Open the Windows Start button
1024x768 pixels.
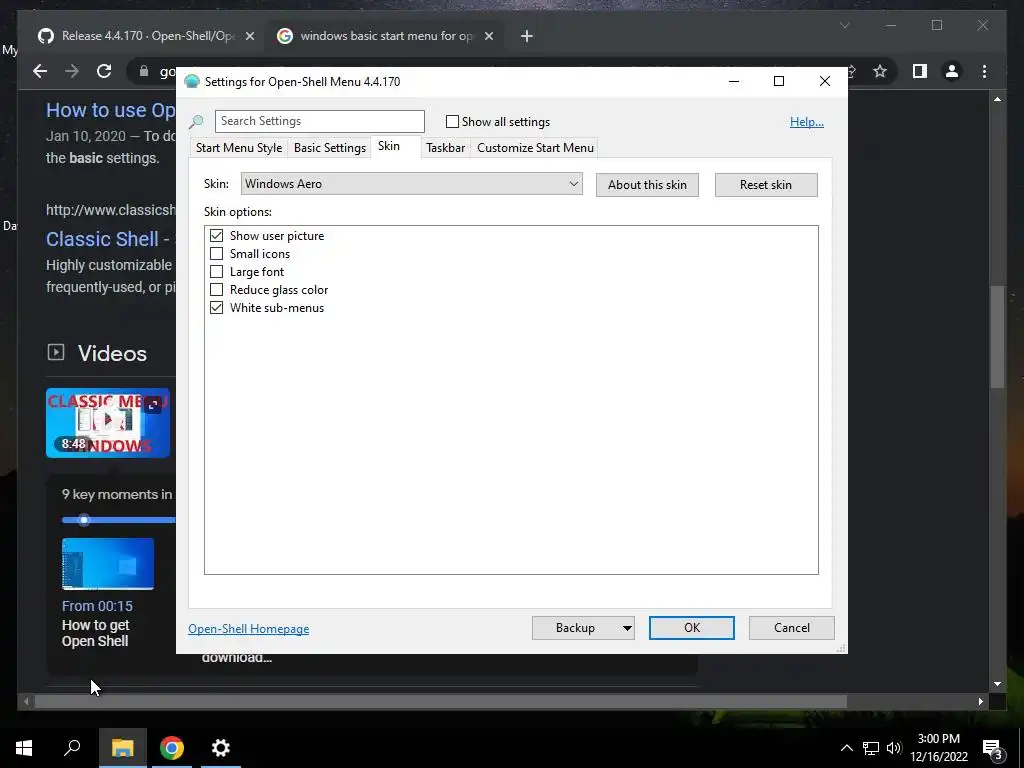click(24, 748)
